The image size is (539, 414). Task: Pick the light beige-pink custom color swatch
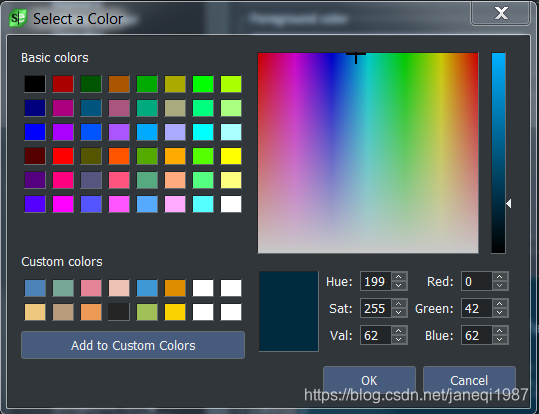pos(119,288)
